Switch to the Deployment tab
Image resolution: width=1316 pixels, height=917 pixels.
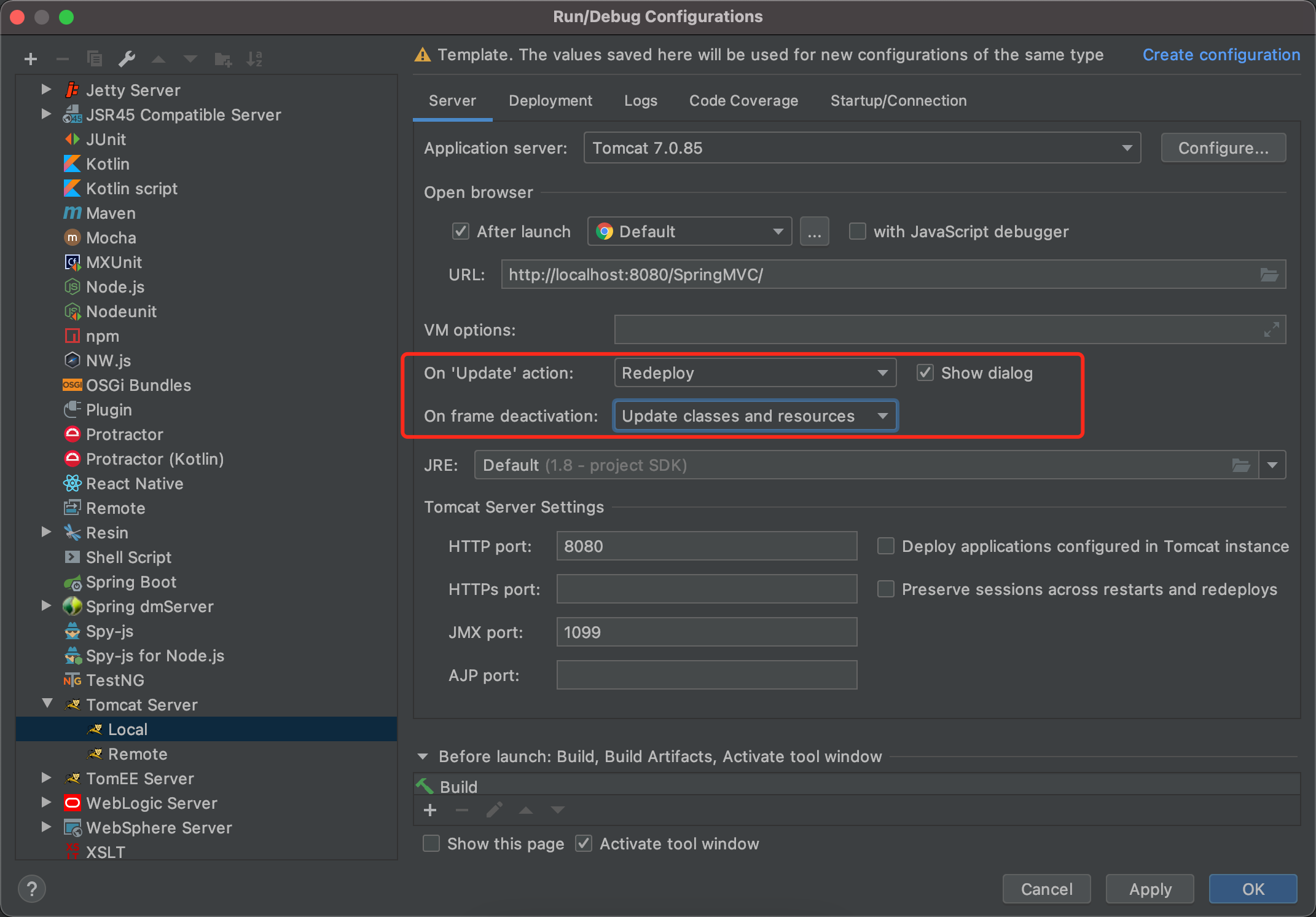pyautogui.click(x=550, y=101)
